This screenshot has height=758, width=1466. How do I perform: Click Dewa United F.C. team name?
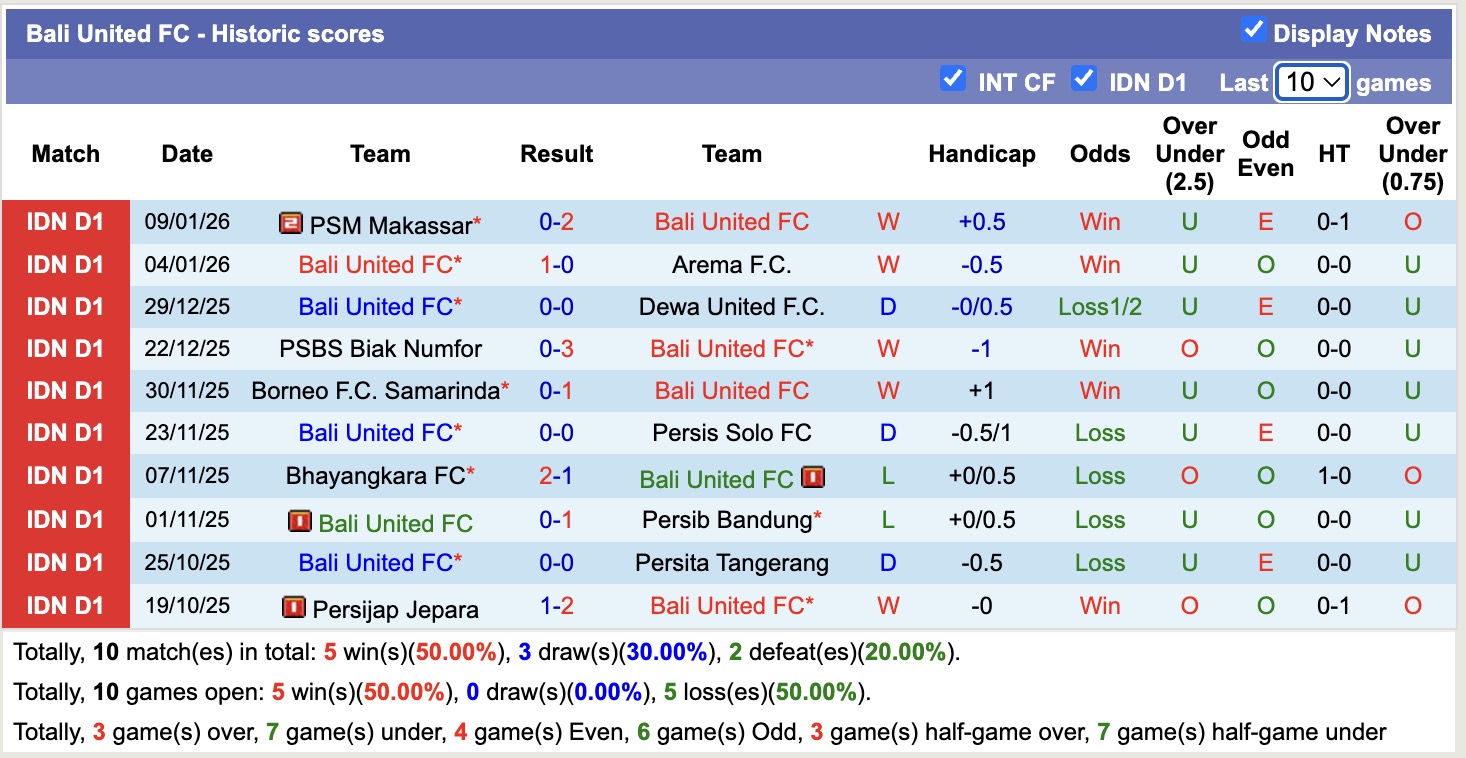click(x=732, y=307)
